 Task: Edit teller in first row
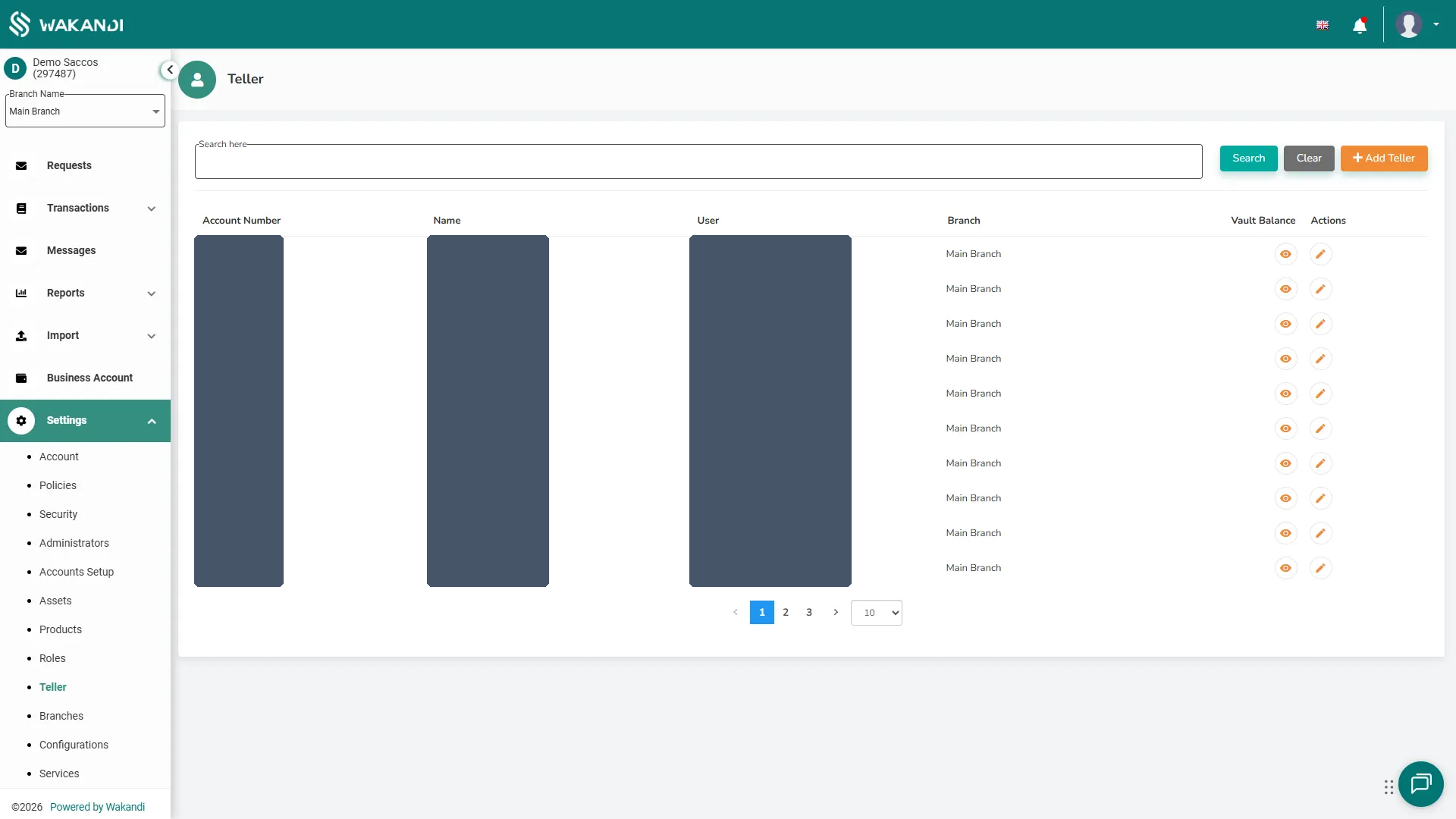(x=1320, y=254)
